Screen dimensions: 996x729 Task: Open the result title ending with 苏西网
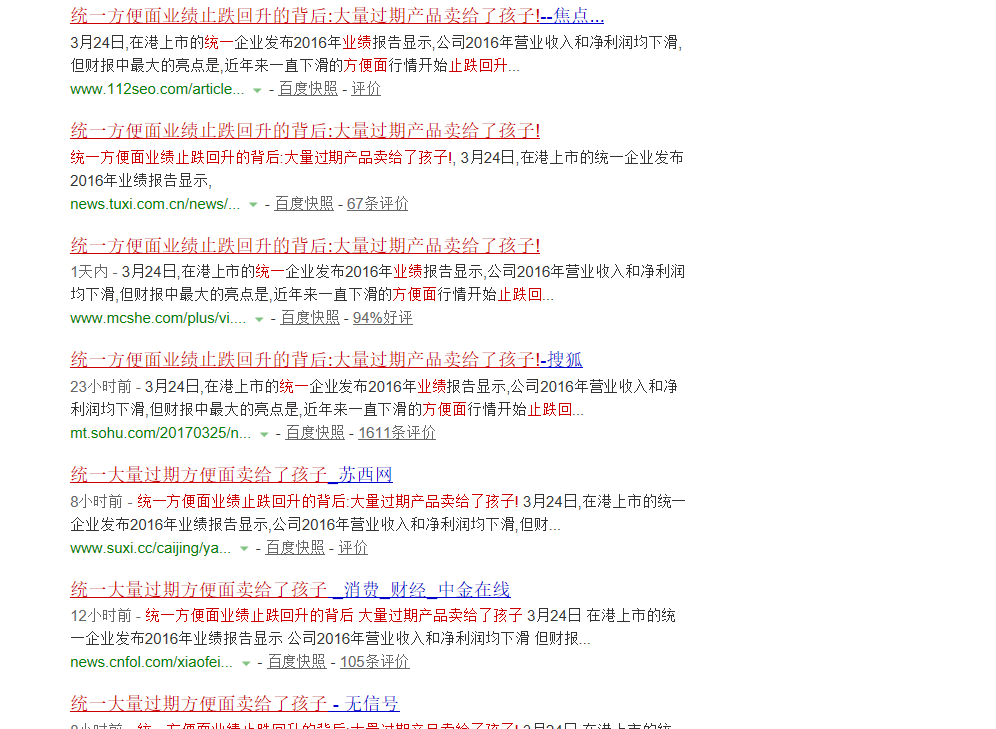pyautogui.click(x=231, y=474)
